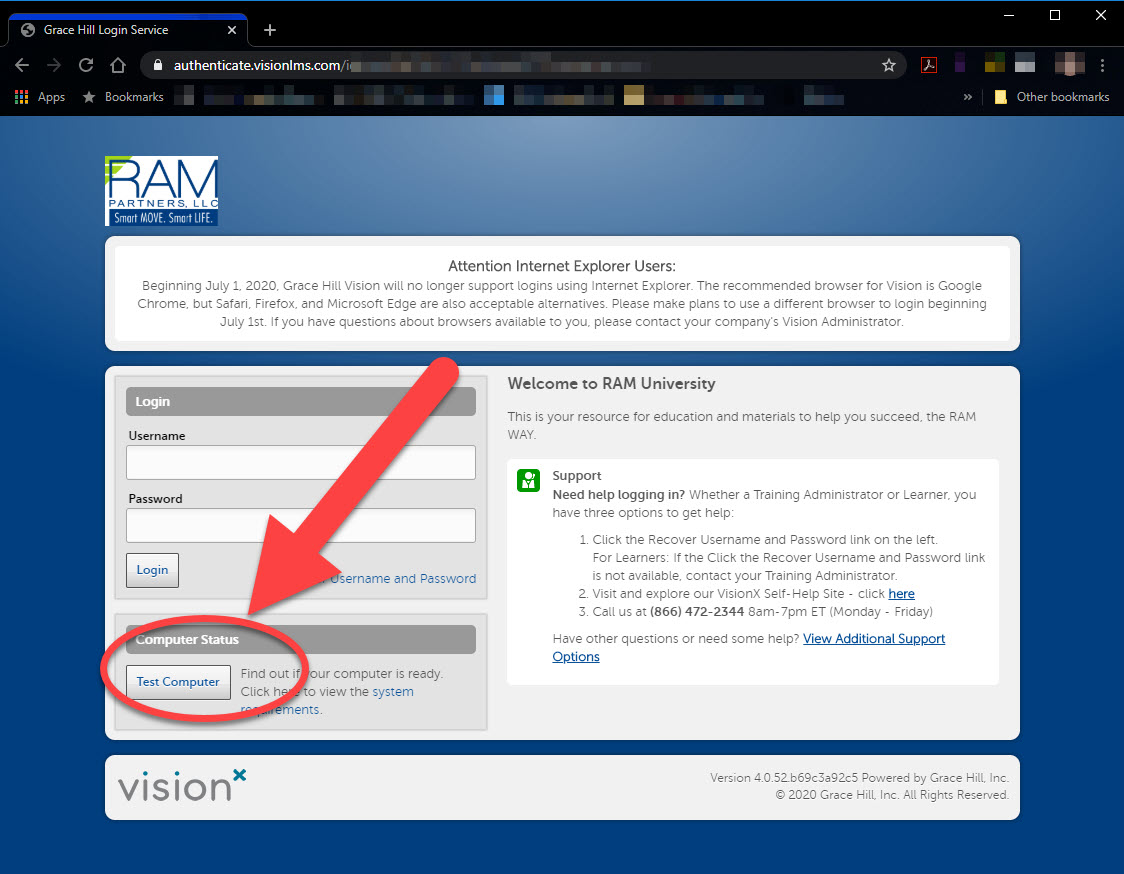Open a new browser tab
This screenshot has height=874, width=1124.
270,30
